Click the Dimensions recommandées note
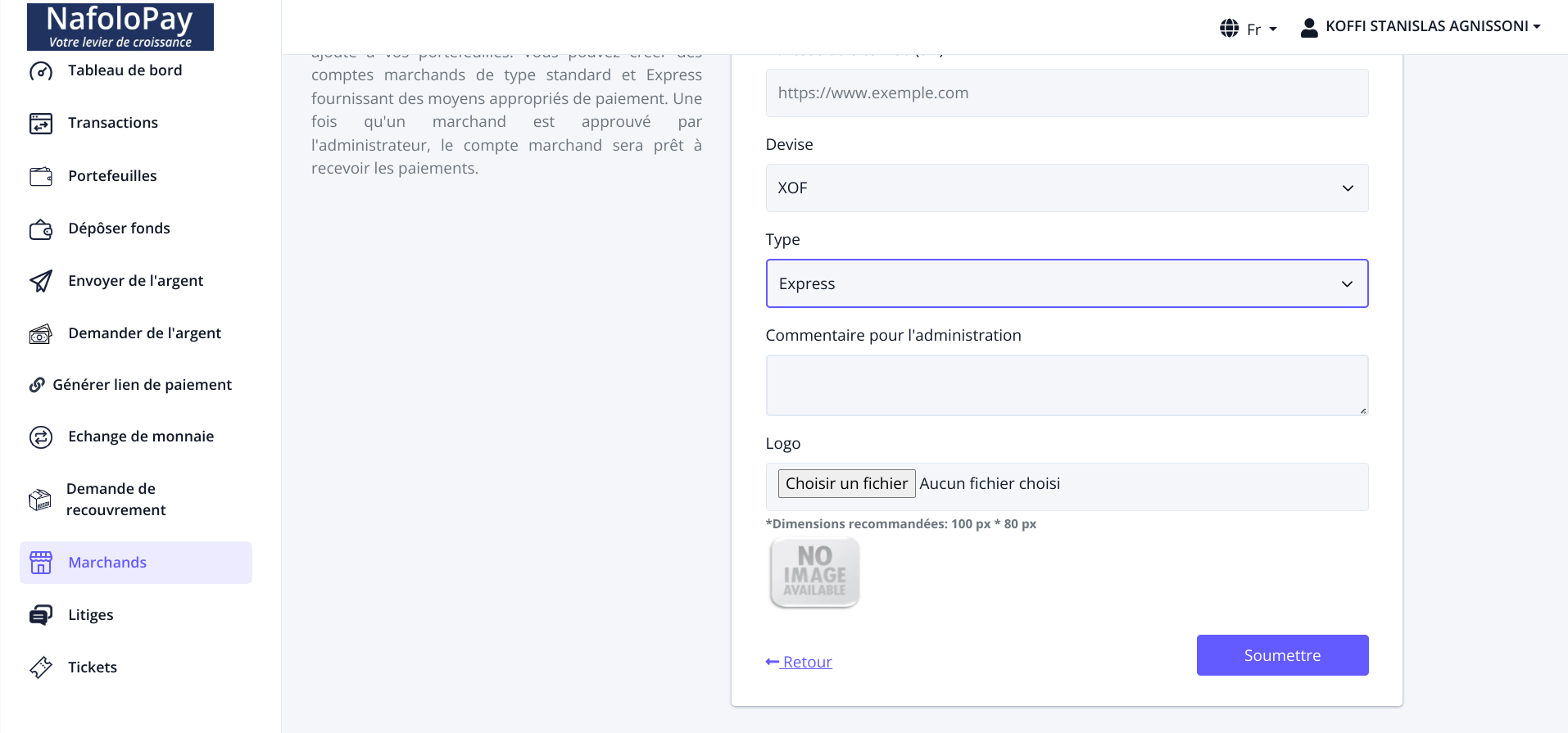The height and width of the screenshot is (733, 1568). (901, 524)
